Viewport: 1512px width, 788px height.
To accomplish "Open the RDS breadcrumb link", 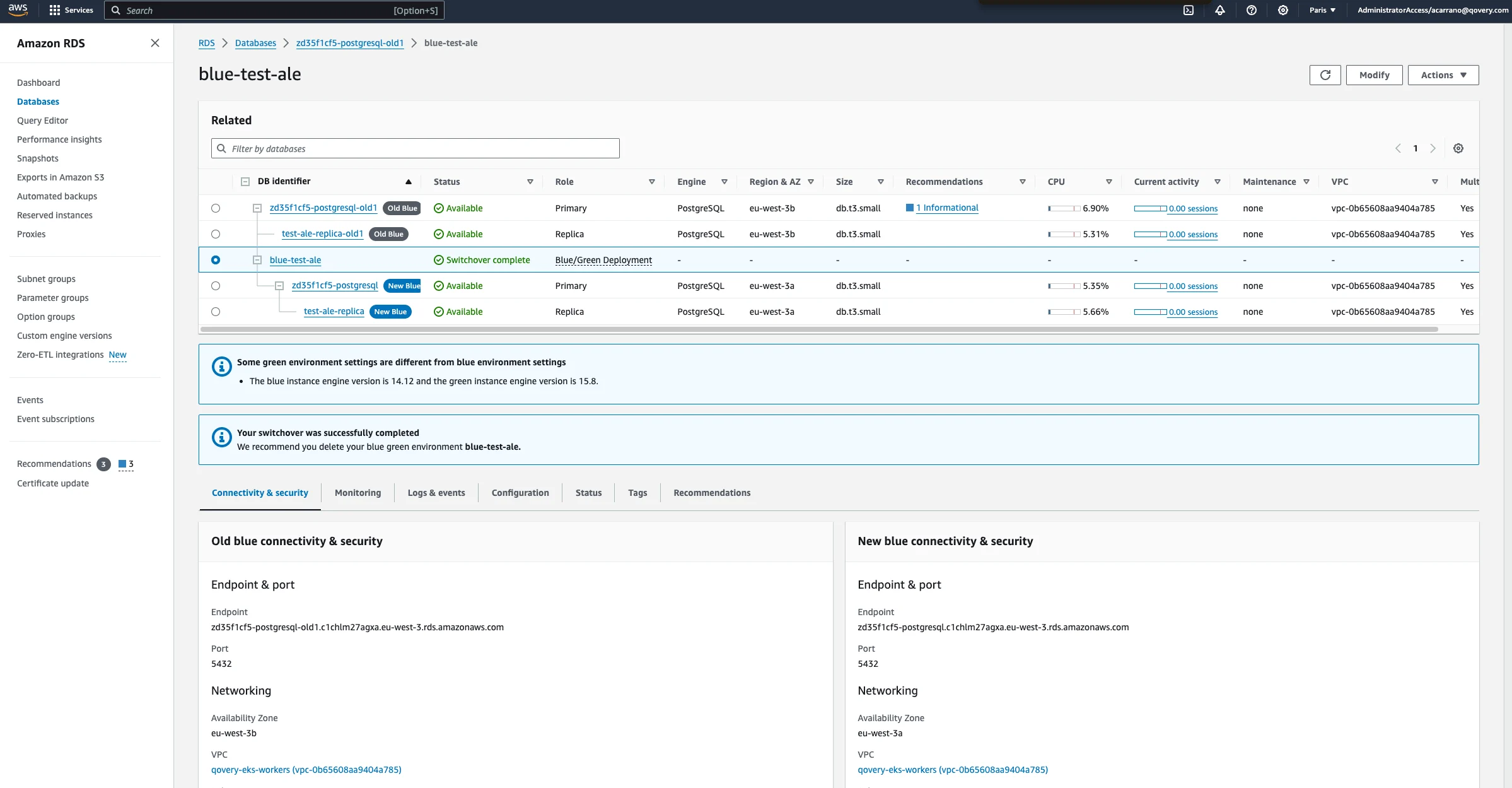I will coord(207,43).
